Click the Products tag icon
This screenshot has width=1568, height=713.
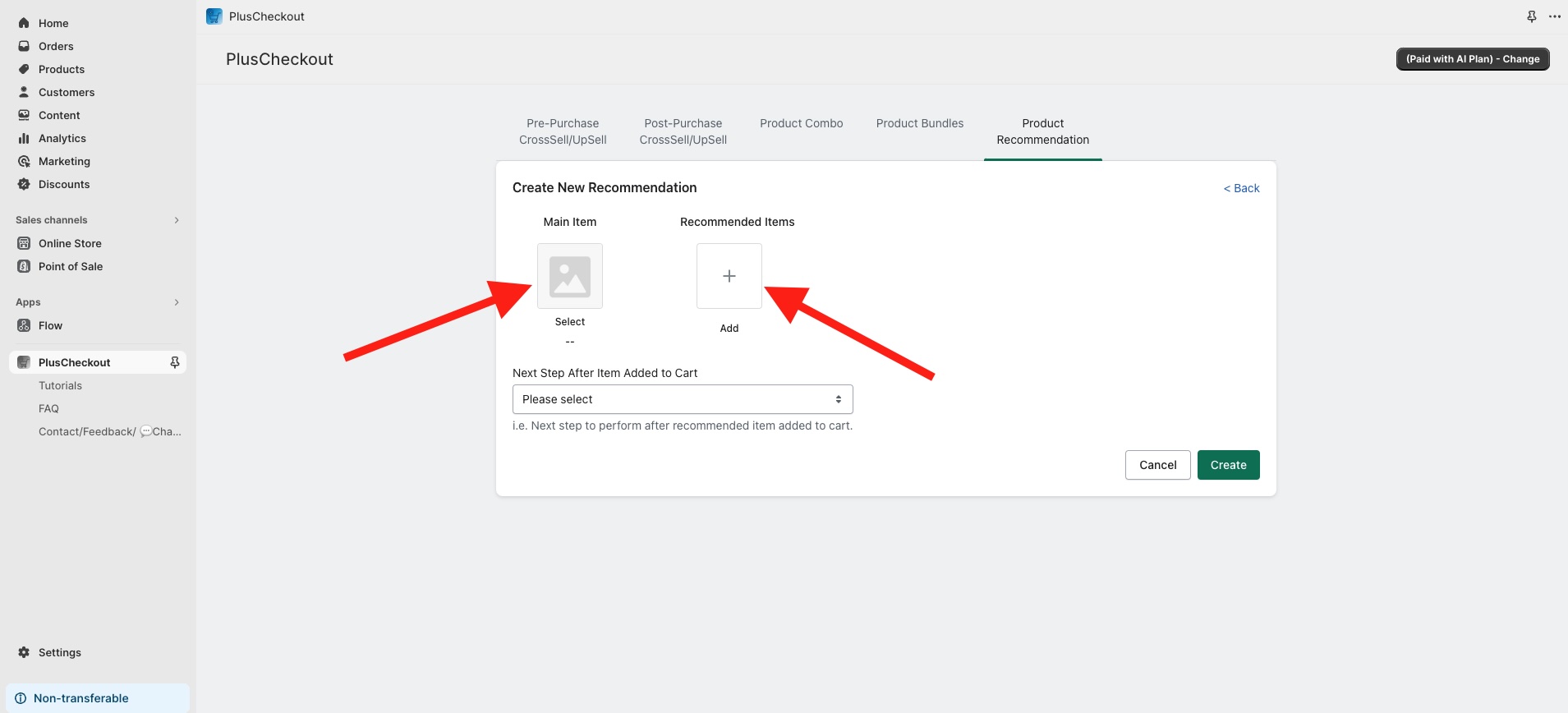[24, 69]
